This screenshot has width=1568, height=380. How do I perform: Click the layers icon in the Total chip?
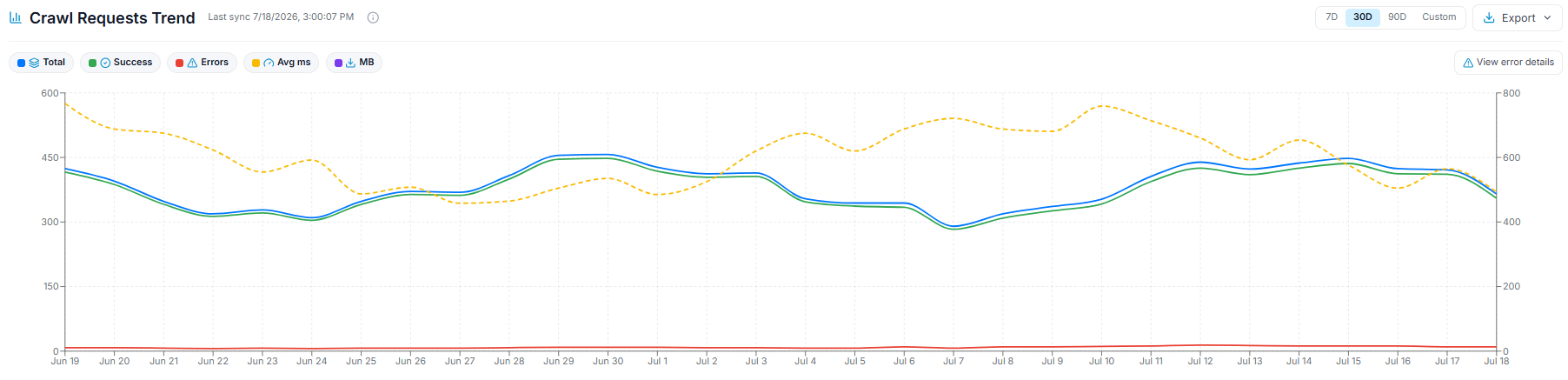(x=34, y=63)
